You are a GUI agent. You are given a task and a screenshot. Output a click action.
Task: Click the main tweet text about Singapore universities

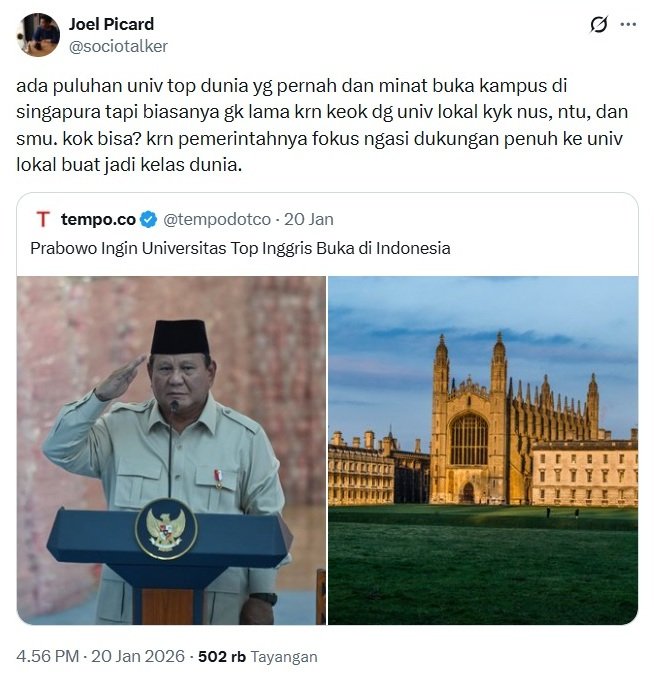[322, 125]
